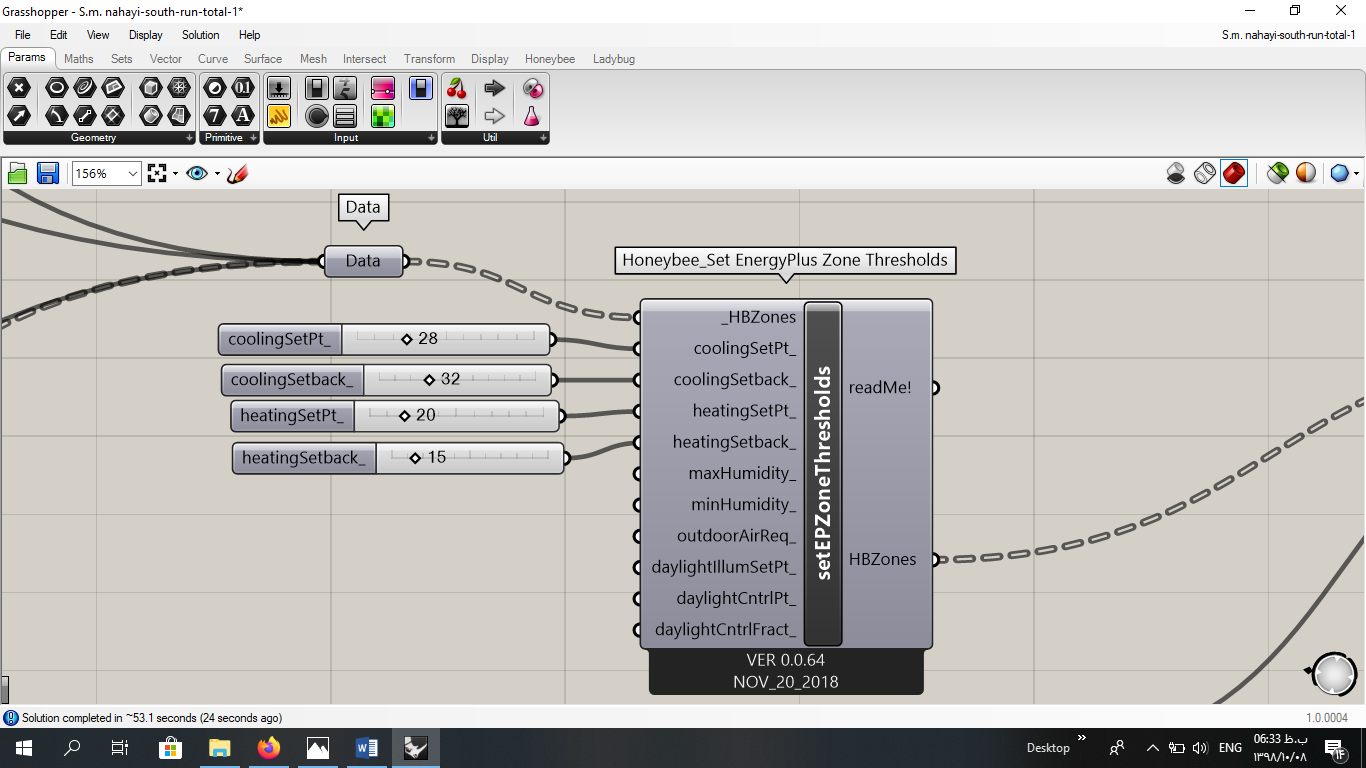Enable wireframe preview mode
This screenshot has width=1366, height=768.
coord(1205,173)
